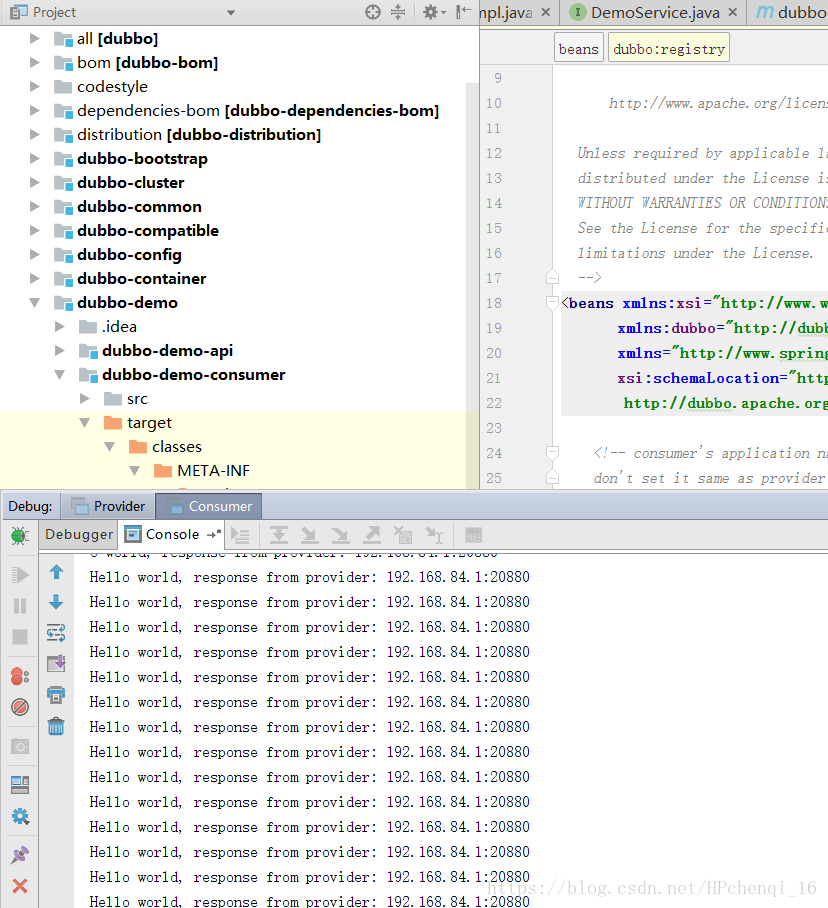This screenshot has width=828, height=908.
Task: Click dubbo:registry breadcrumb
Action: point(669,49)
